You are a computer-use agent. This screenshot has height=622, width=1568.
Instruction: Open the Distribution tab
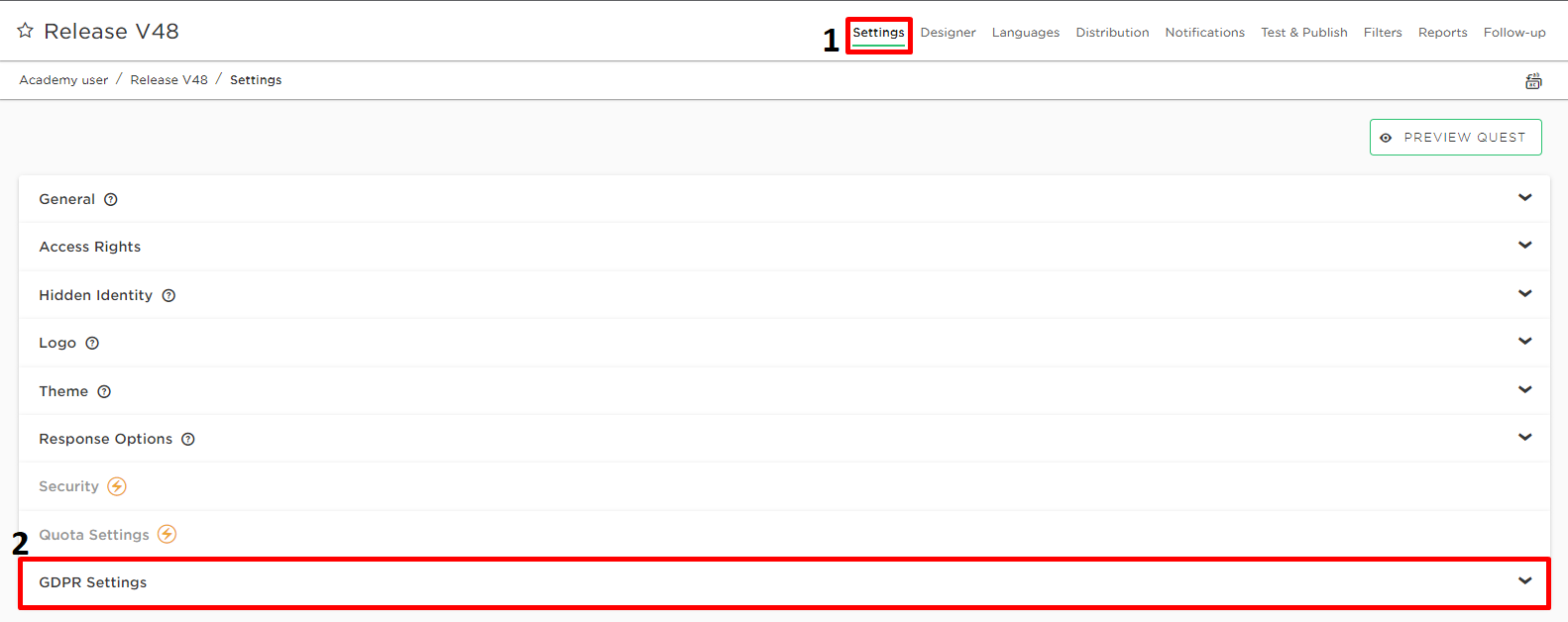click(1112, 33)
